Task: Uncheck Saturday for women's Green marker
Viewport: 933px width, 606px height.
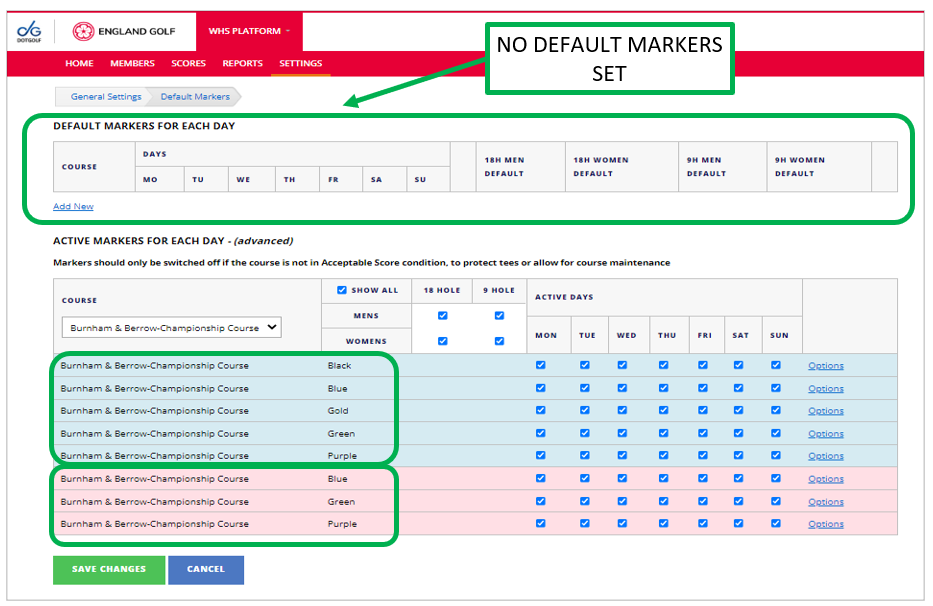Action: [x=738, y=501]
